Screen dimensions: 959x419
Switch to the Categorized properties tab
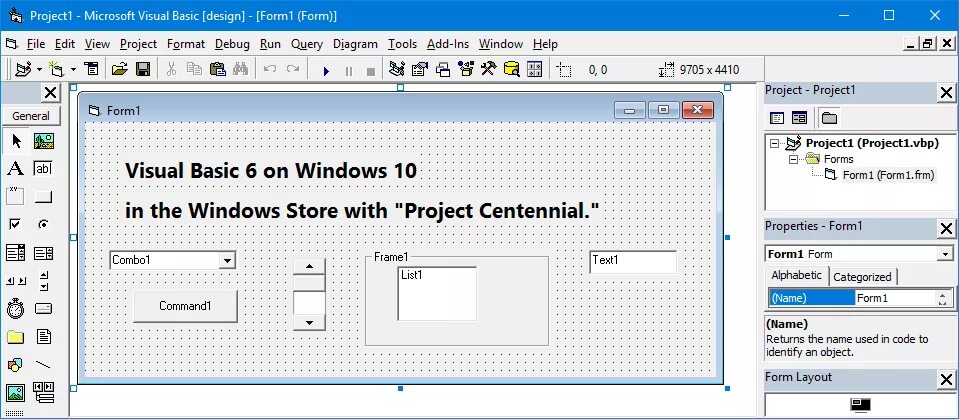(862, 276)
